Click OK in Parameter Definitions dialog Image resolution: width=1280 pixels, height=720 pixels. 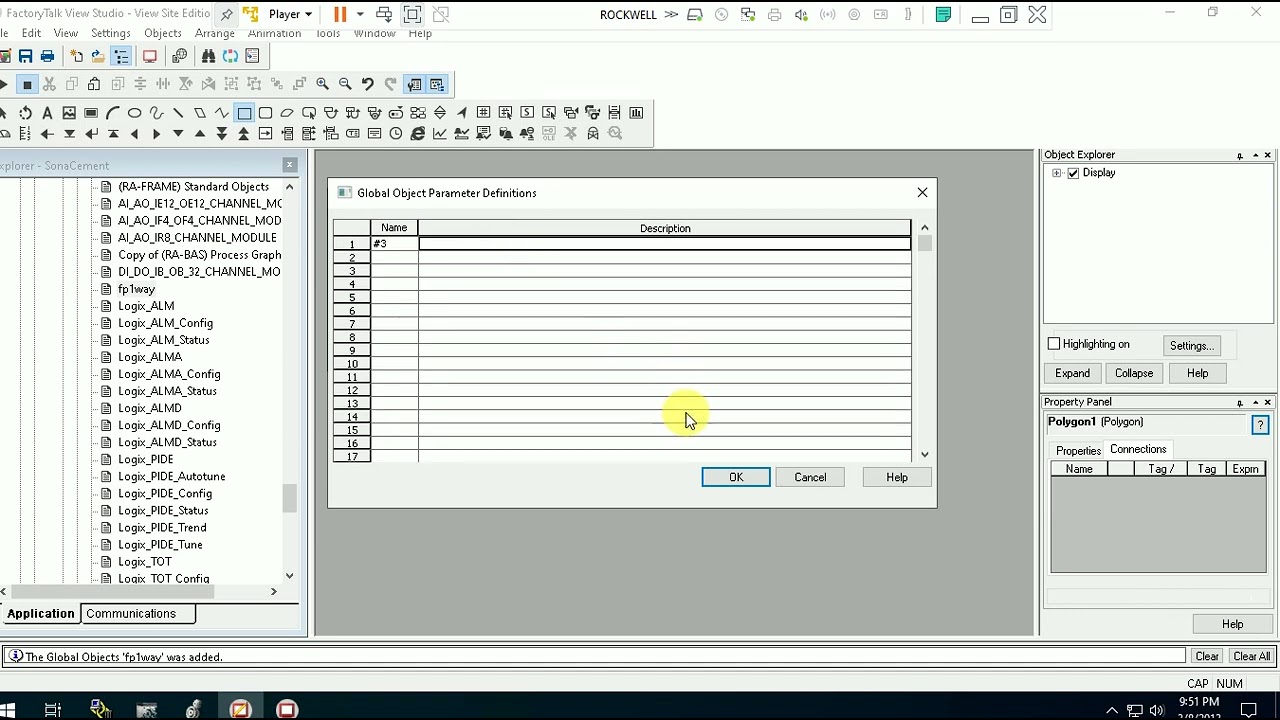tap(736, 477)
